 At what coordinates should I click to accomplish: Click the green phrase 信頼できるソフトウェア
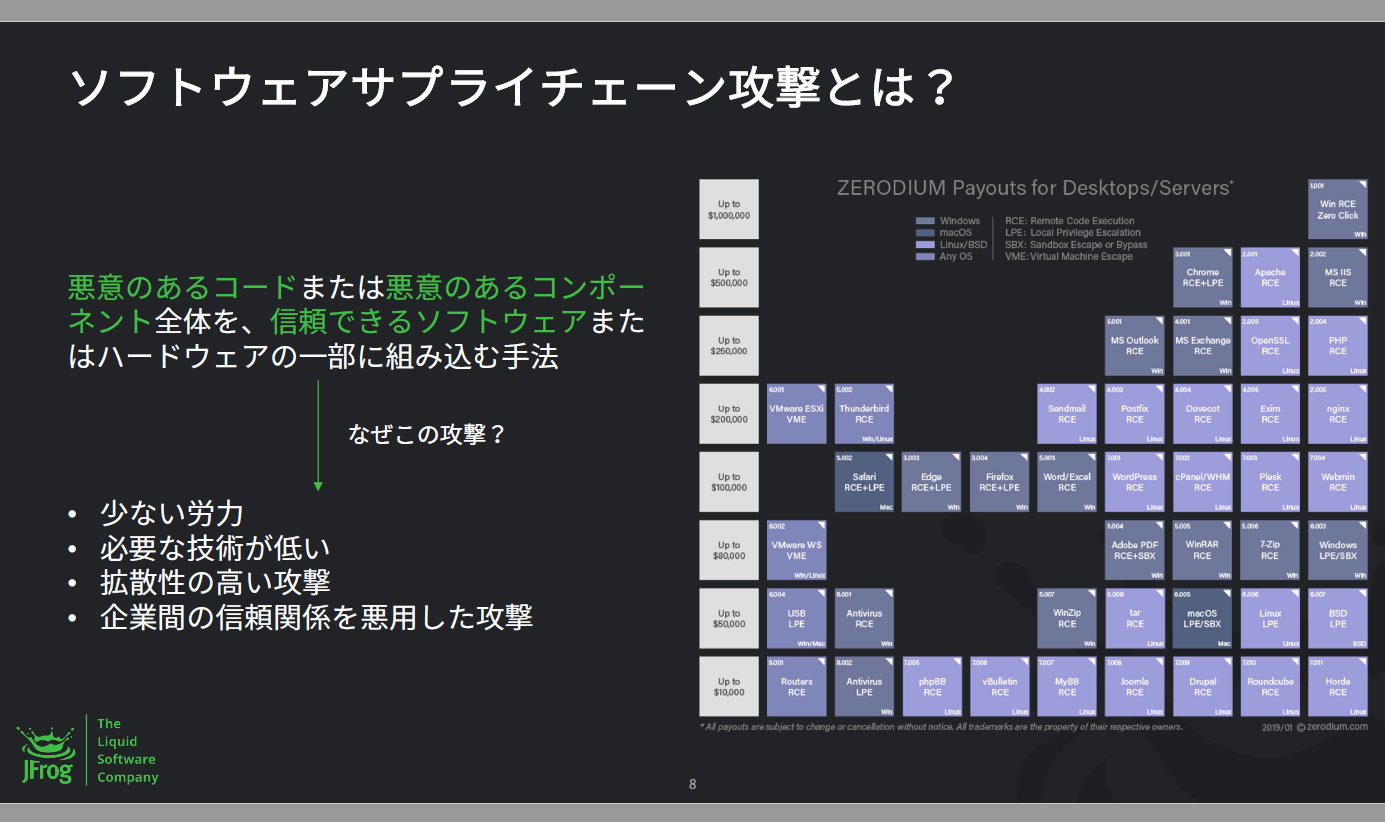tap(429, 322)
